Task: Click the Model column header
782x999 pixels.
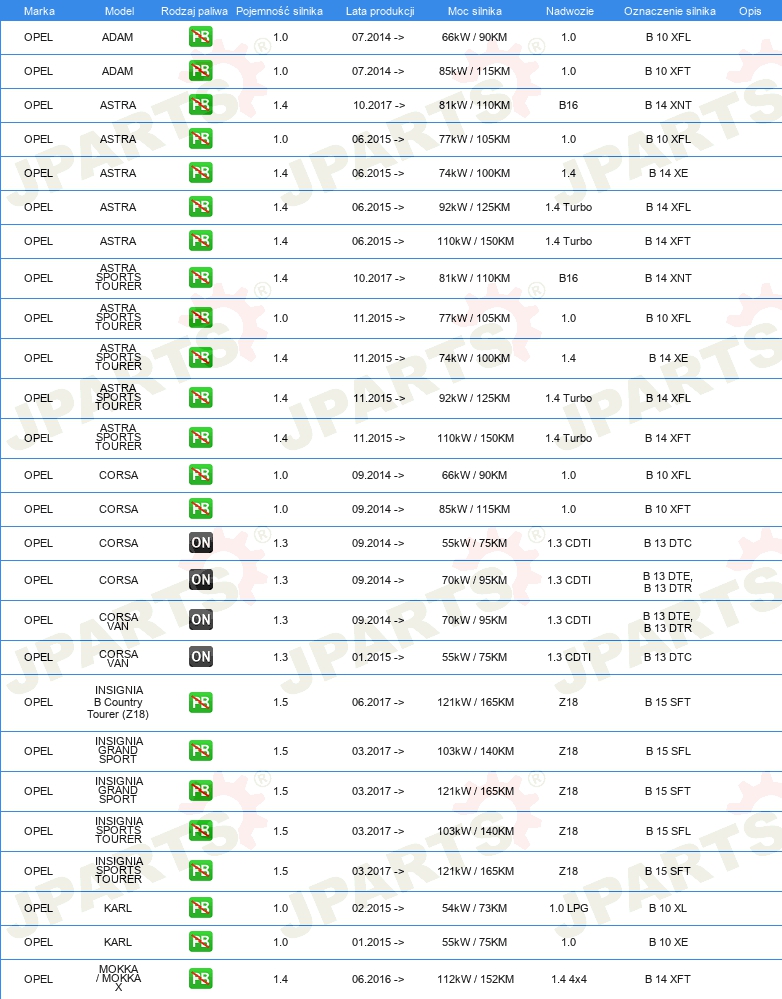Action: (x=119, y=11)
